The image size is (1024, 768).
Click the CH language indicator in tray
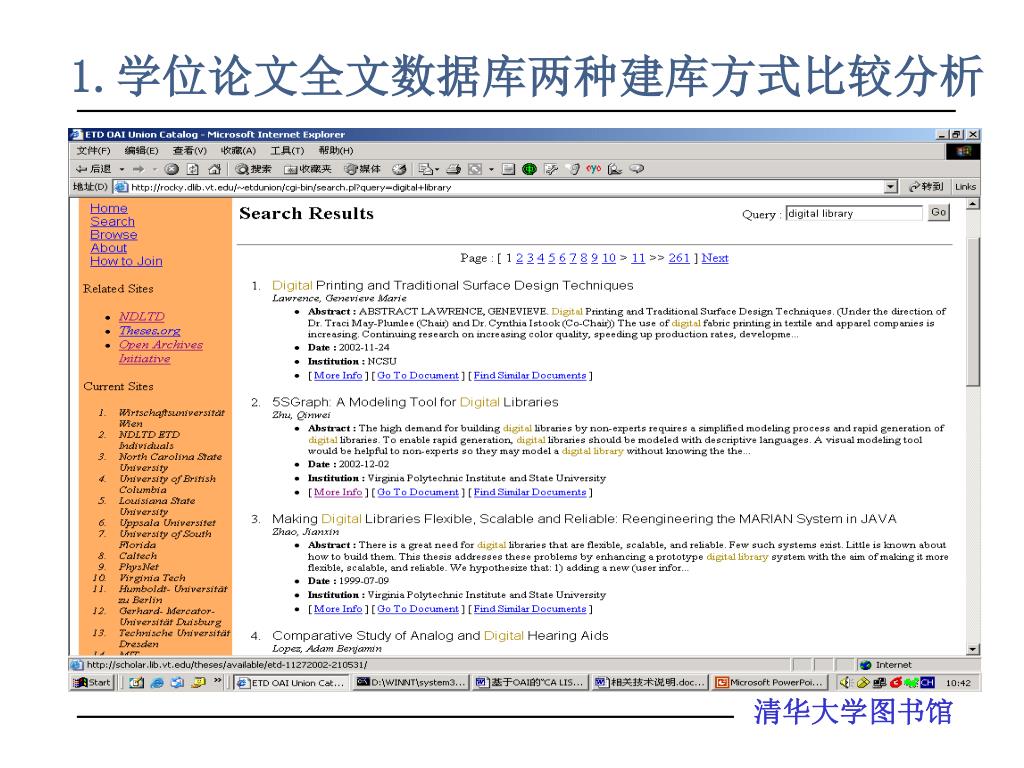927,682
